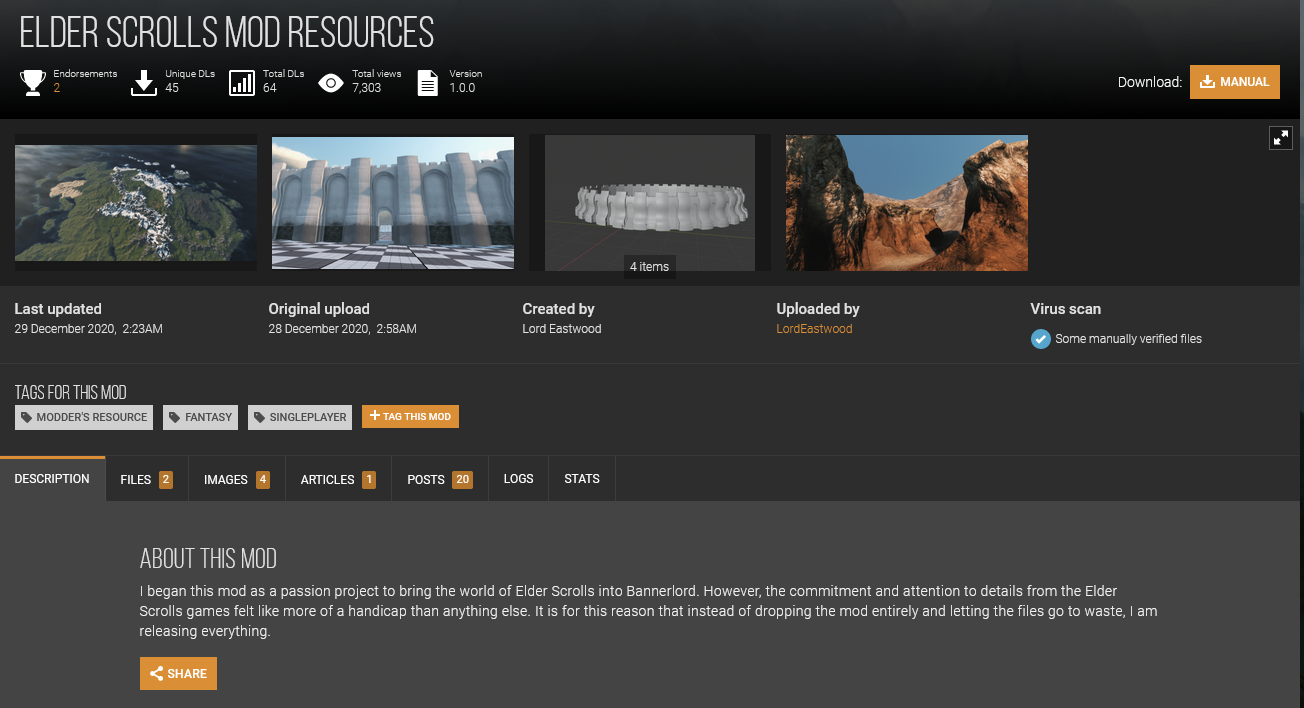Image resolution: width=1304 pixels, height=708 pixels.
Task: Click the Tags For This Mod heading
Action: [71, 392]
